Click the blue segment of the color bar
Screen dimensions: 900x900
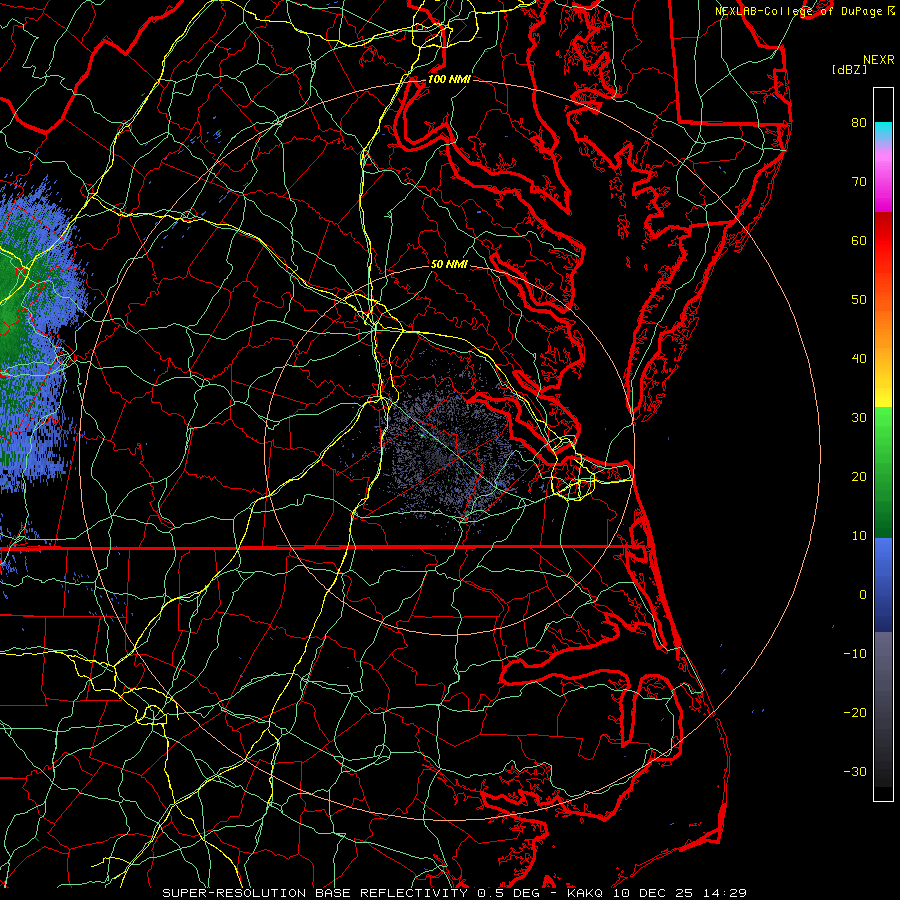[883, 583]
